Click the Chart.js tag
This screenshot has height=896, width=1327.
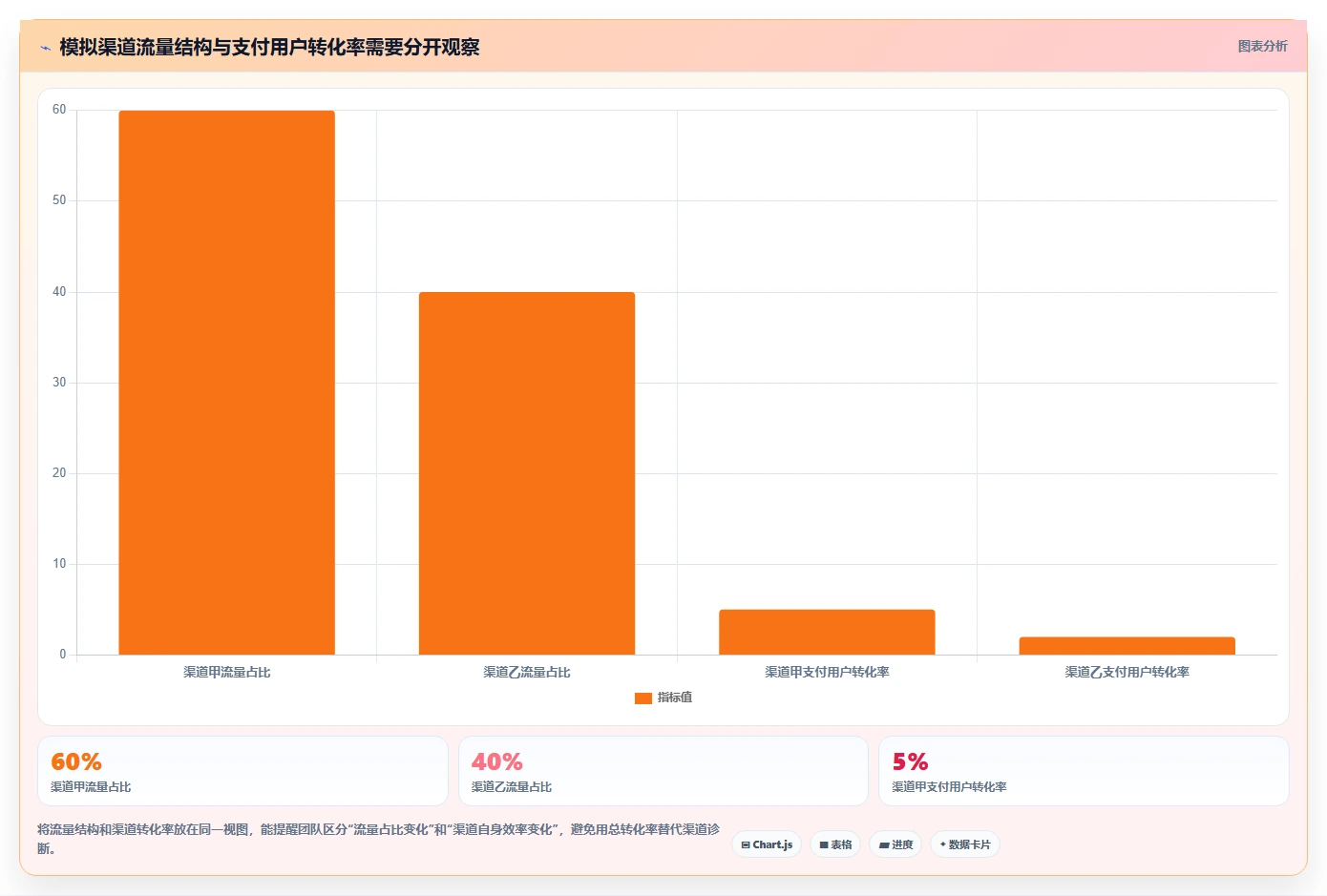coord(767,844)
